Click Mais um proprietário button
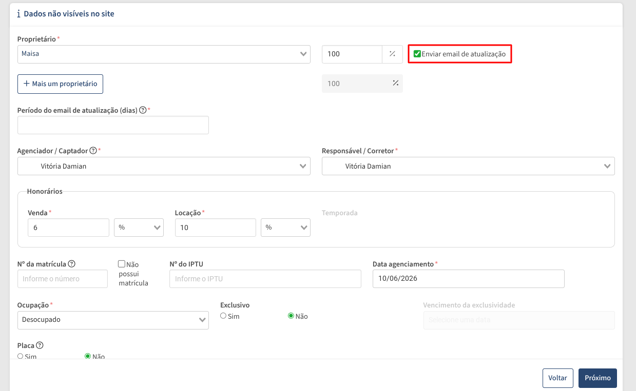 click(x=60, y=84)
